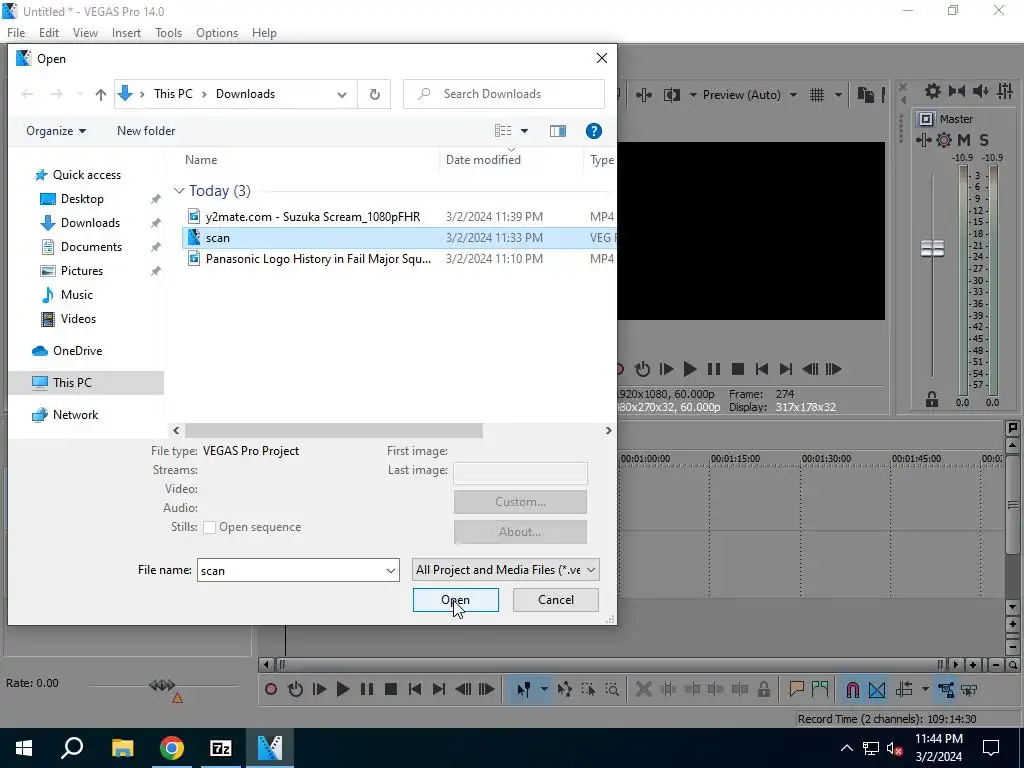Open Master Bus audio properties gear icon

pyautogui.click(x=933, y=91)
